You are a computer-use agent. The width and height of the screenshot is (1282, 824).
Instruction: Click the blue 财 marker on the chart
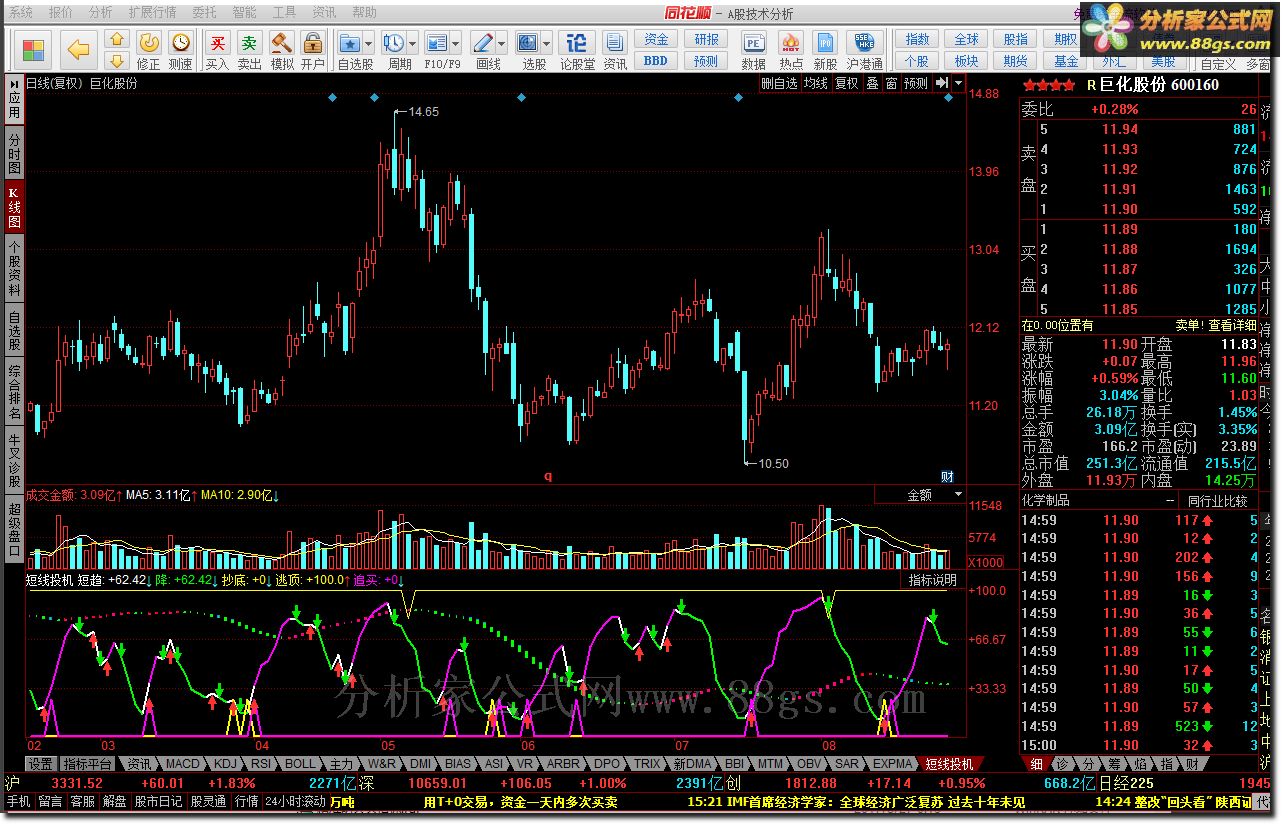948,476
